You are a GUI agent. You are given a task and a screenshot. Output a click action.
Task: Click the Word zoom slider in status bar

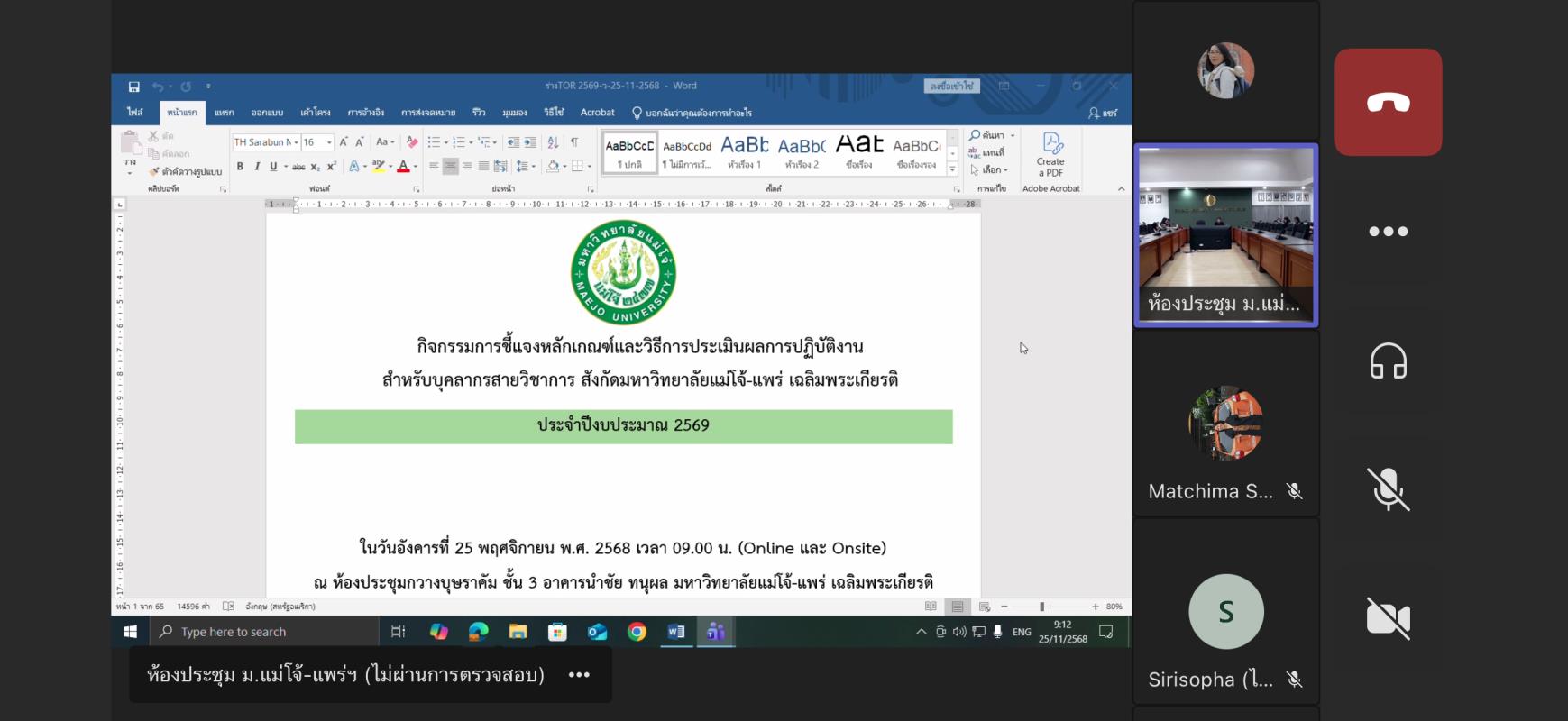(x=1041, y=607)
